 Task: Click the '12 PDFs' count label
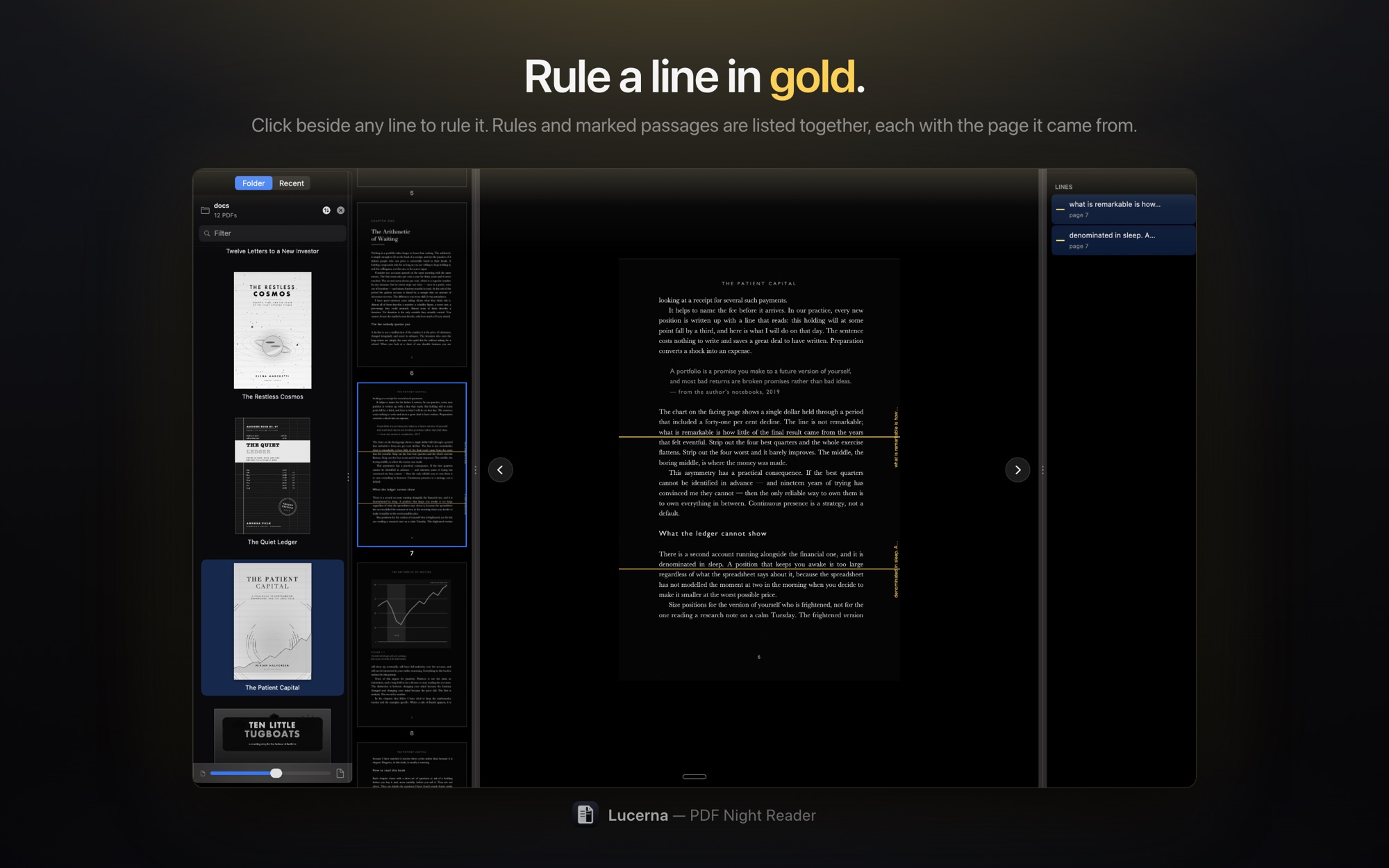(x=225, y=215)
